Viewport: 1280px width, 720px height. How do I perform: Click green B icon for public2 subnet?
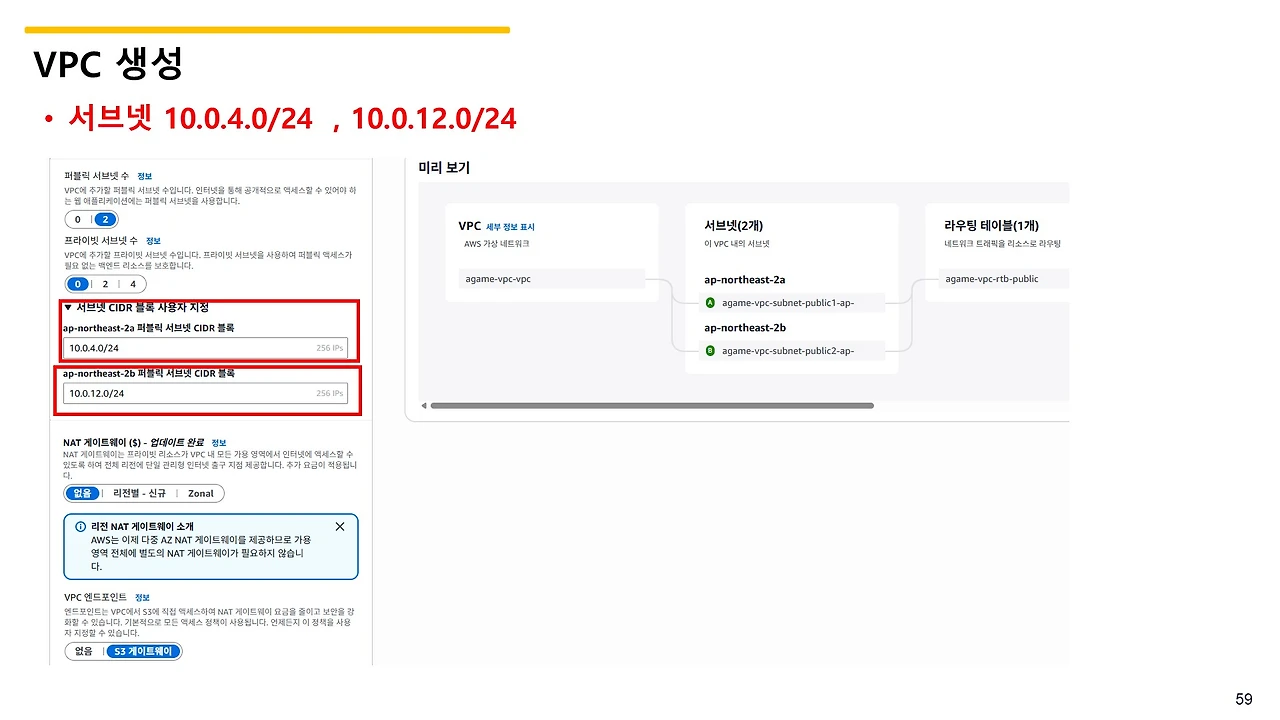[711, 351]
